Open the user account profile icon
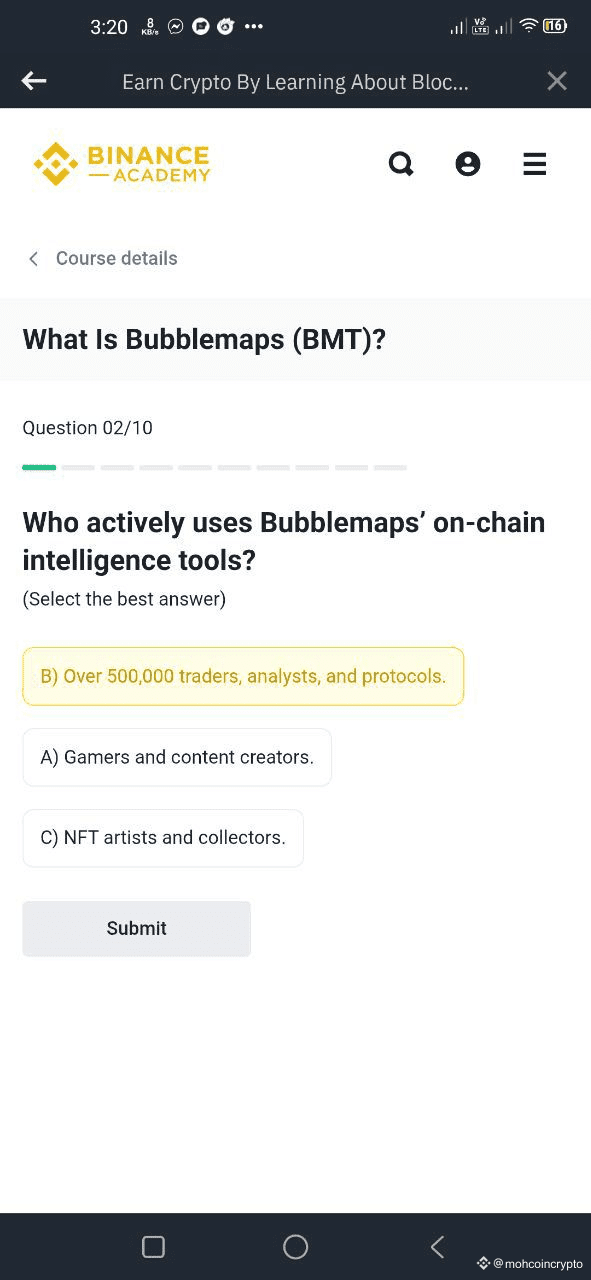Screen dimensions: 591x1280 (x=468, y=164)
